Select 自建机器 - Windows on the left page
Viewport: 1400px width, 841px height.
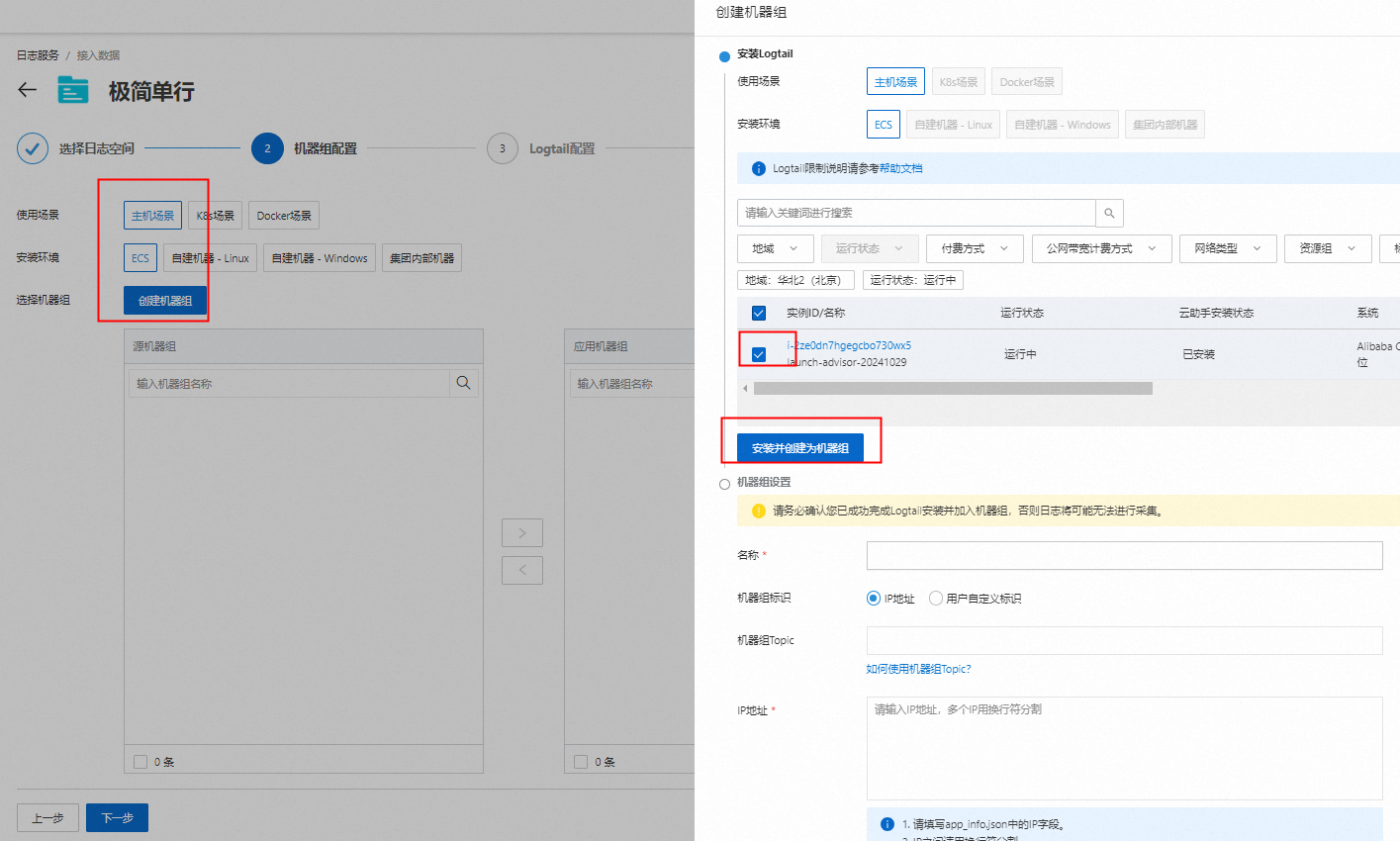320,258
